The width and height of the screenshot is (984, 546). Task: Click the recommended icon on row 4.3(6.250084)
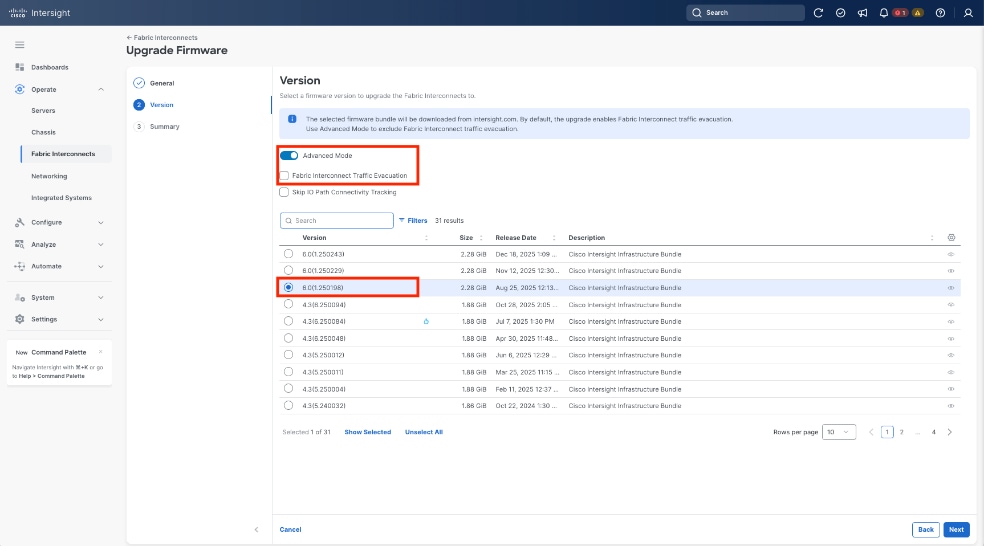(426, 321)
